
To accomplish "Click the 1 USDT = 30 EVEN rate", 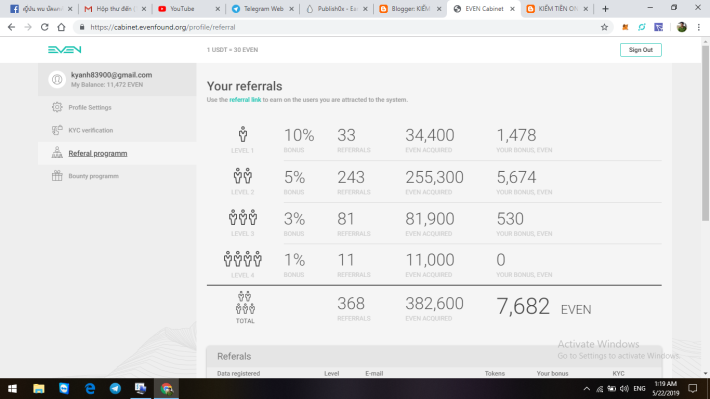I will click(232, 50).
